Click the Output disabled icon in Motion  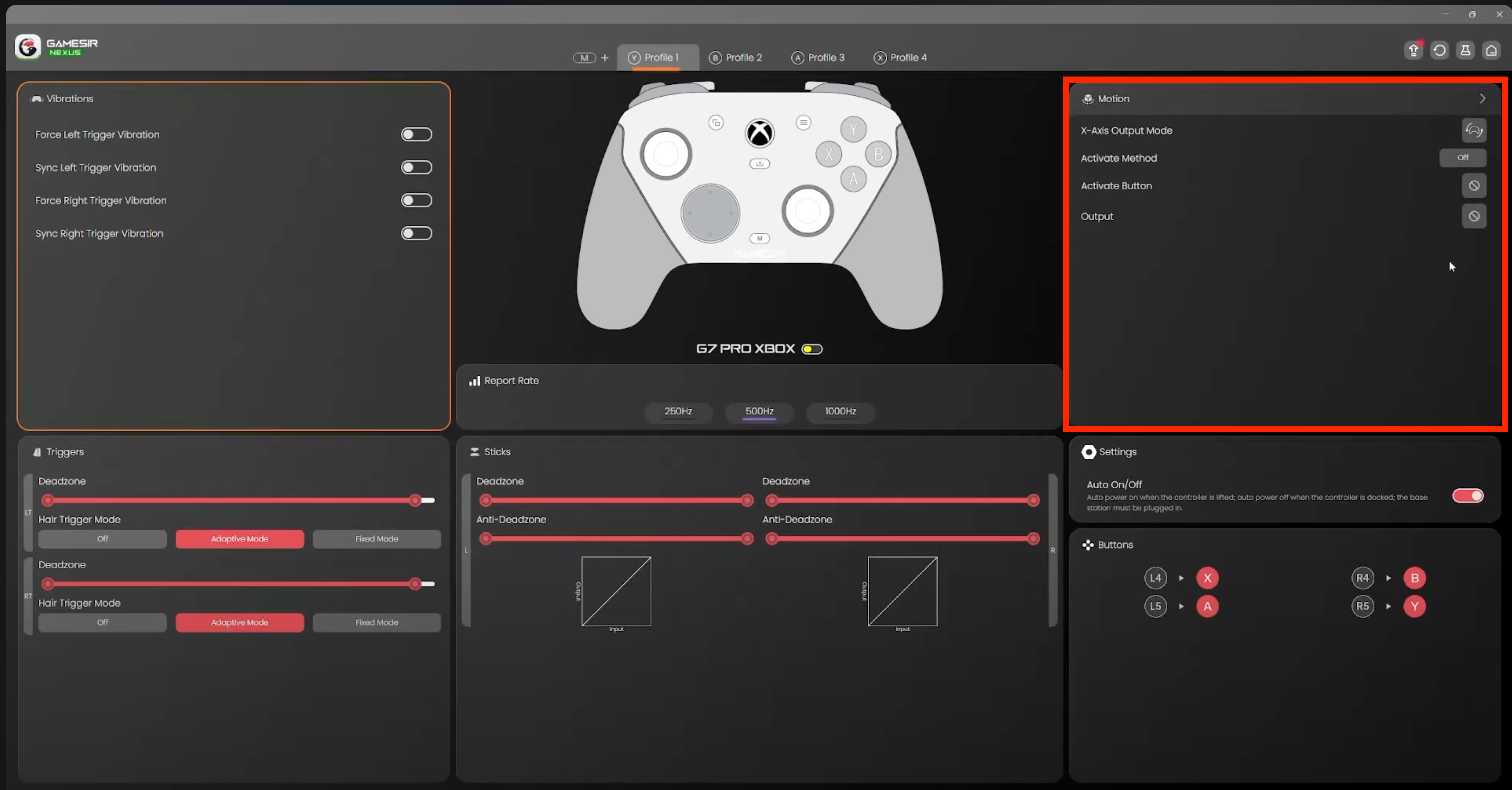[1474, 217]
